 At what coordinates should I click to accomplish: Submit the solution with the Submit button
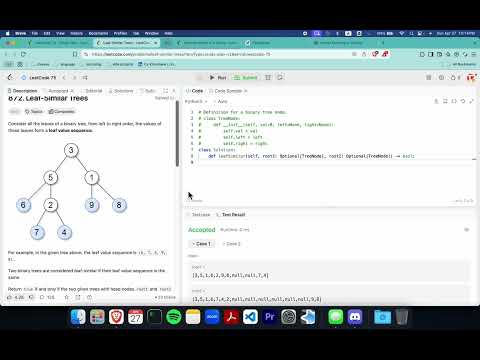[x=246, y=78]
